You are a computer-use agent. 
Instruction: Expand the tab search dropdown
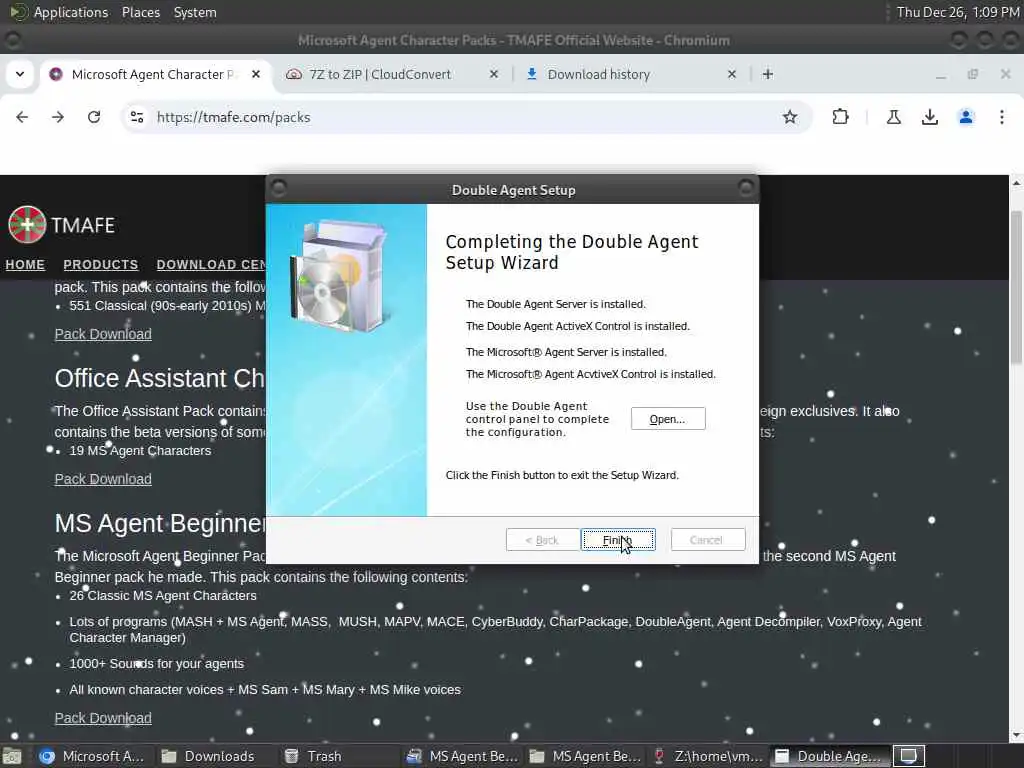point(20,74)
